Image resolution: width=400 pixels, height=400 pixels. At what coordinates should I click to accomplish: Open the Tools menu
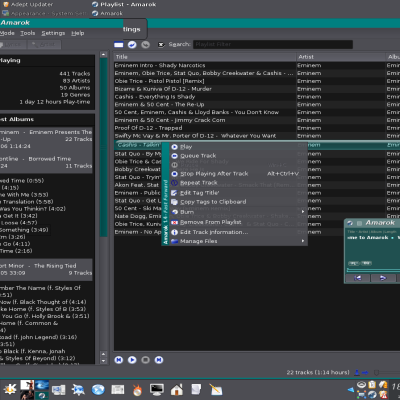(28, 33)
